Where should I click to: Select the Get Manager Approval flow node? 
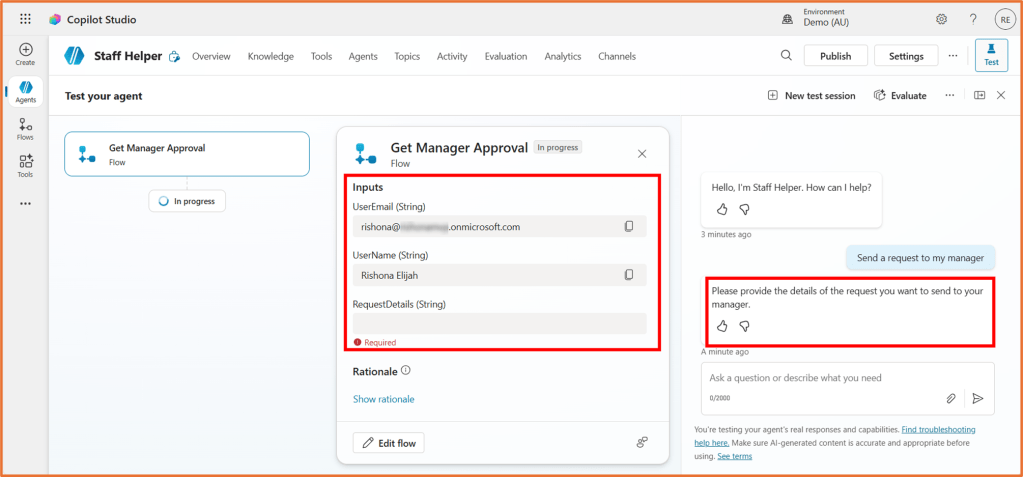point(187,154)
